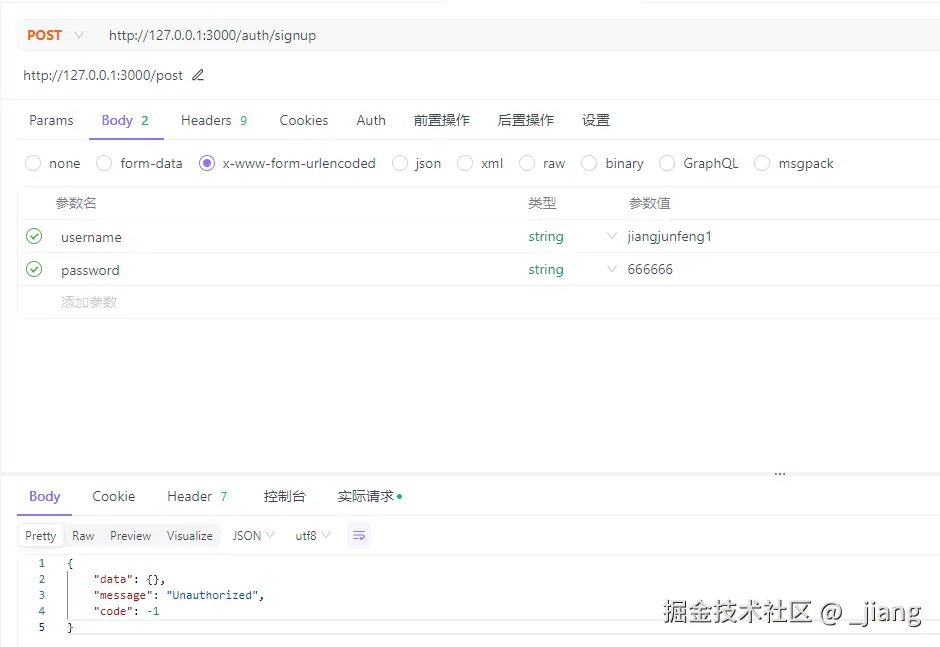
Task: Click the request name http://127.0.0.1:3000/post
Action: point(103,75)
